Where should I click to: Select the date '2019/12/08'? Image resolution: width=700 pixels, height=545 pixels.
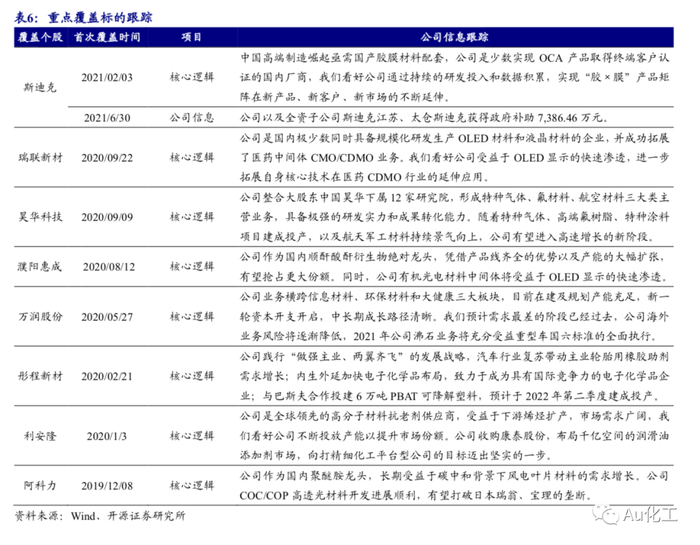[x=107, y=486]
